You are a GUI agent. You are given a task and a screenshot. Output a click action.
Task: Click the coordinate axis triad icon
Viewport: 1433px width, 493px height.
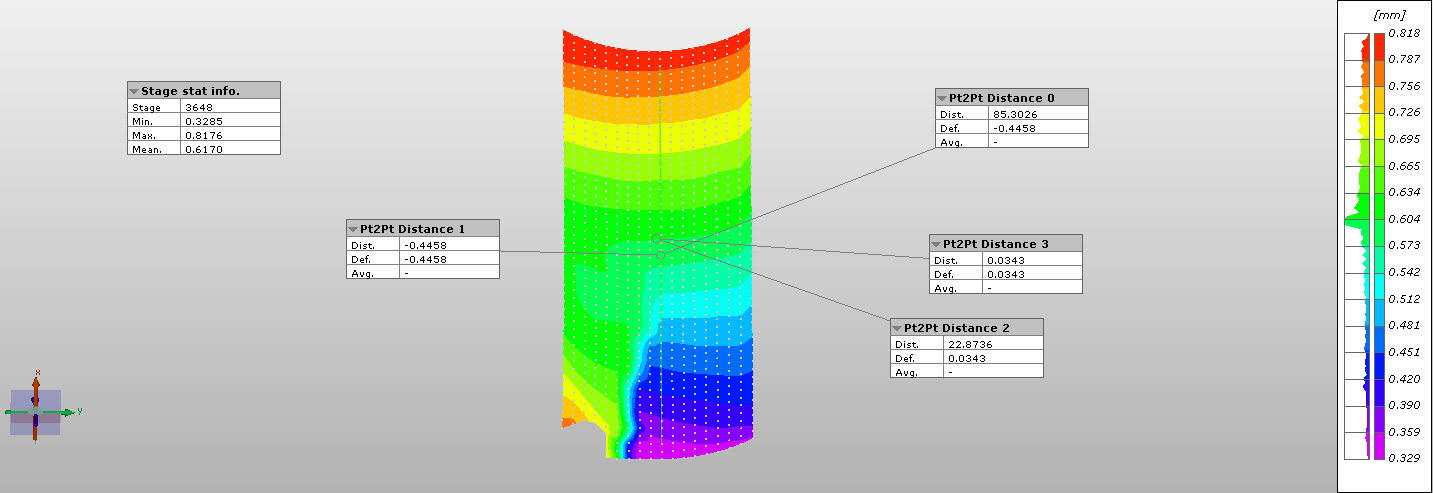tap(36, 411)
